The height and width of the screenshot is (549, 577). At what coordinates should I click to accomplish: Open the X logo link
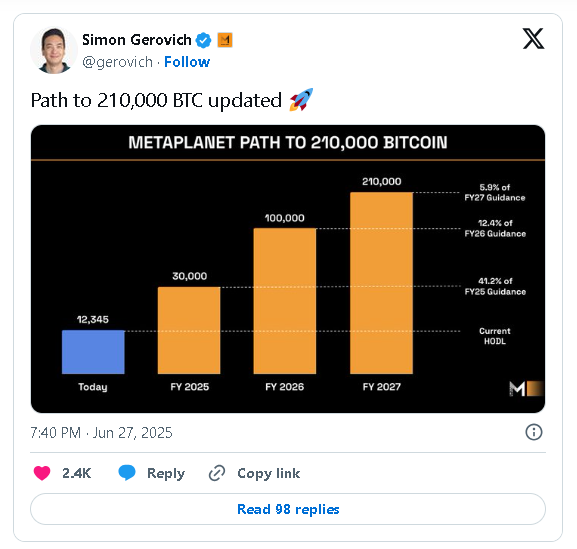(x=533, y=38)
